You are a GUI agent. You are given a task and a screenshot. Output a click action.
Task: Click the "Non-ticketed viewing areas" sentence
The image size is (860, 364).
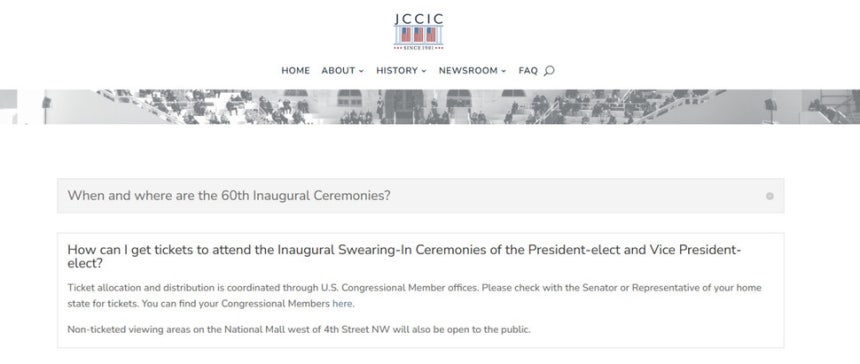point(299,330)
